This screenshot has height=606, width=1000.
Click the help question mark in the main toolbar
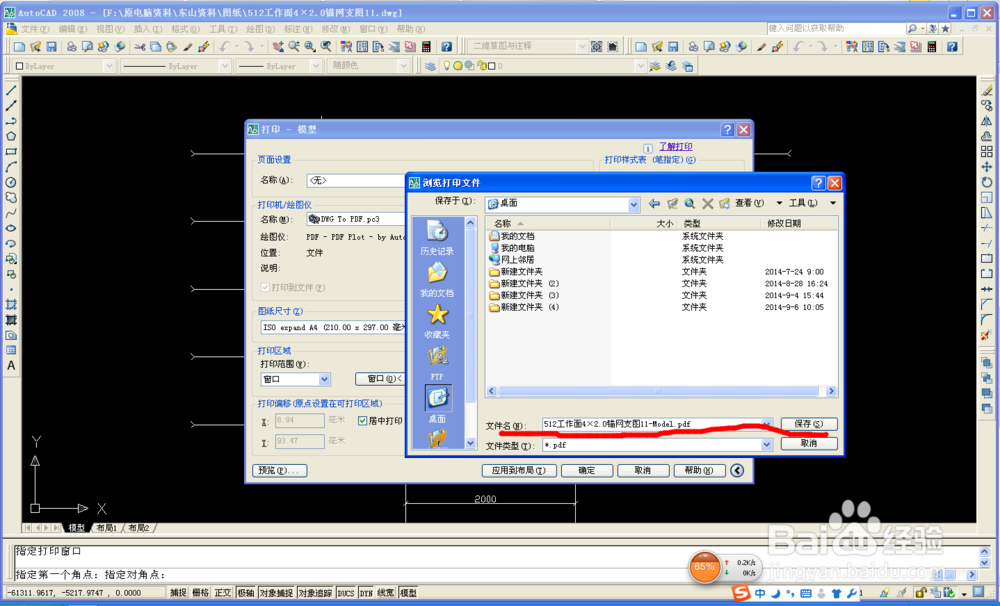pyautogui.click(x=446, y=47)
